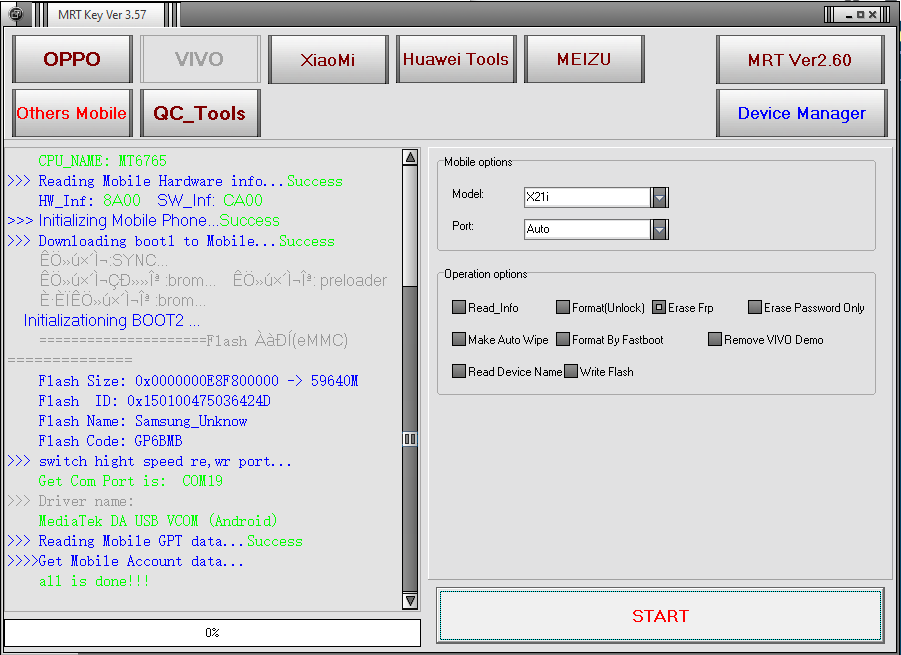
Task: Check the Format(Unlock) option
Action: pyautogui.click(x=563, y=308)
